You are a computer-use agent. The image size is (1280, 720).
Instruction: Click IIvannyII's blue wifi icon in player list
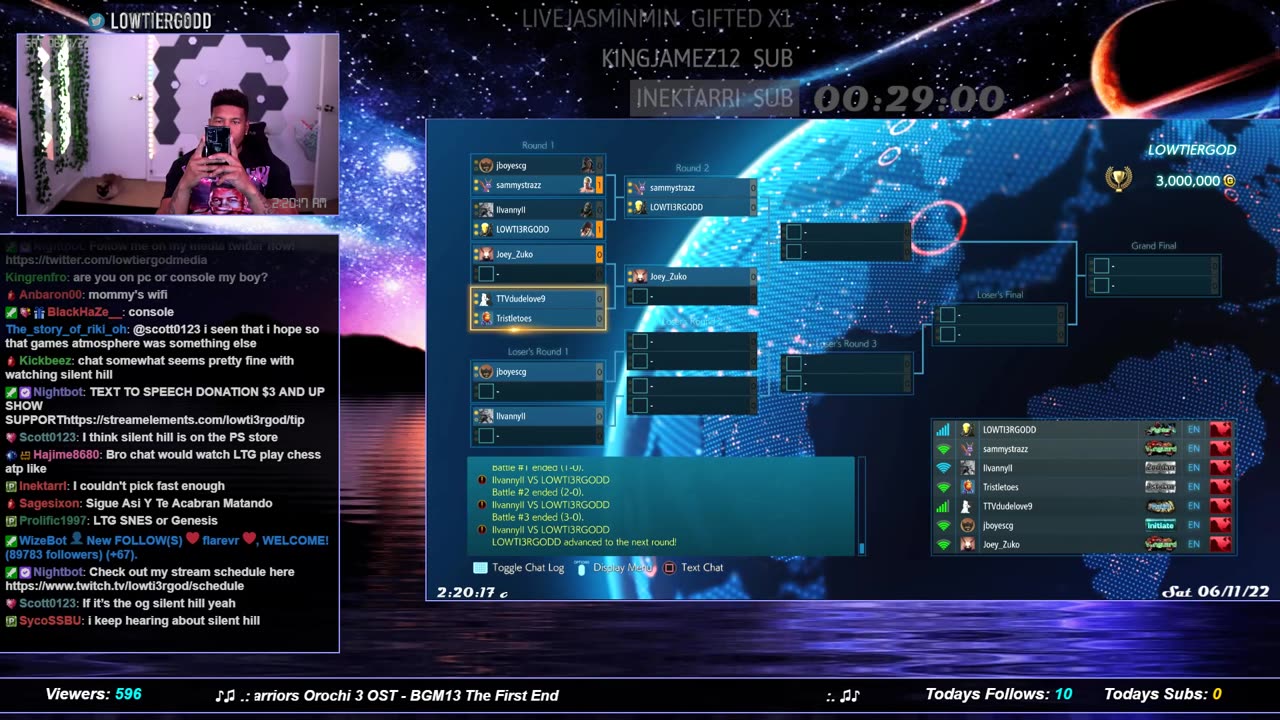942,468
